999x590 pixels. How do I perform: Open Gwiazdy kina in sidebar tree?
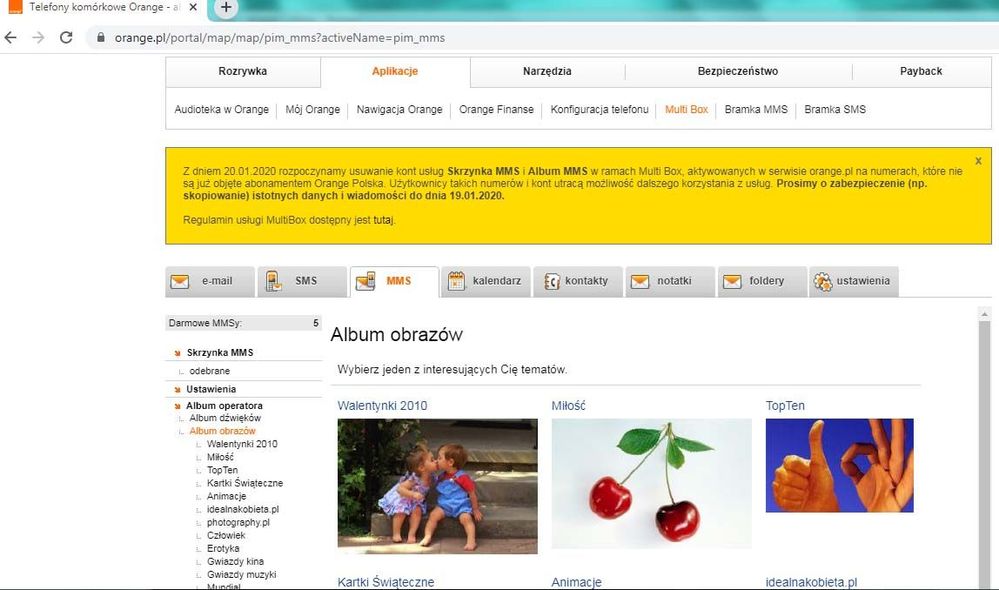(235, 561)
